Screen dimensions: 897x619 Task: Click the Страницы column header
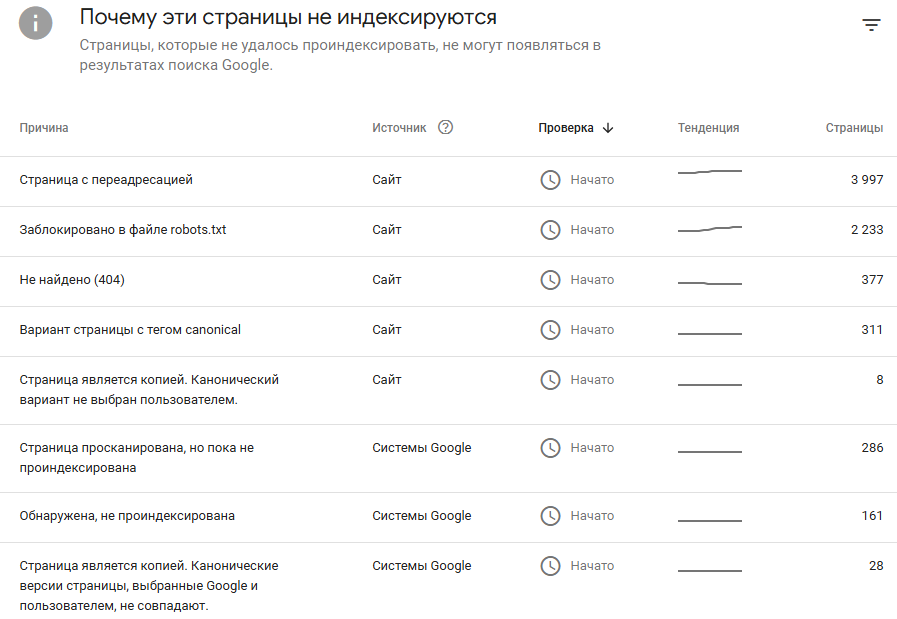pos(854,128)
